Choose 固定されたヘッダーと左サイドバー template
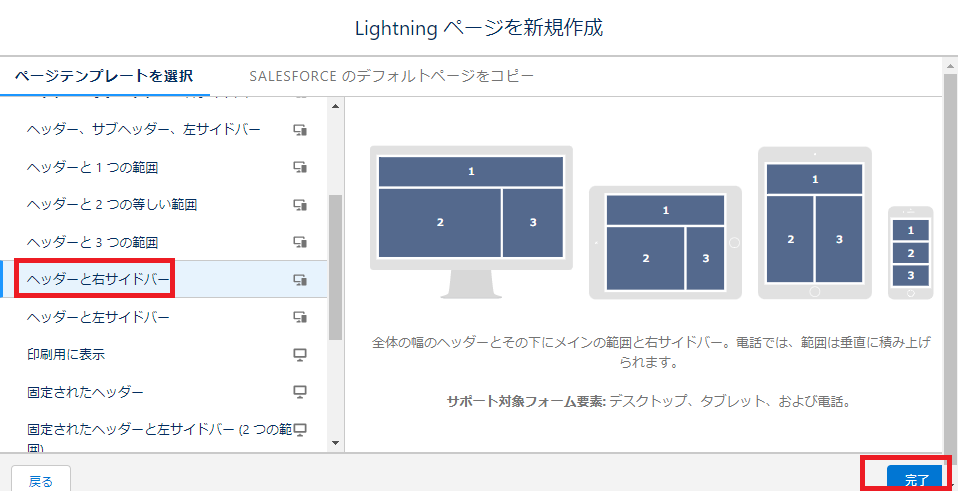The width and height of the screenshot is (958, 491). point(164,437)
